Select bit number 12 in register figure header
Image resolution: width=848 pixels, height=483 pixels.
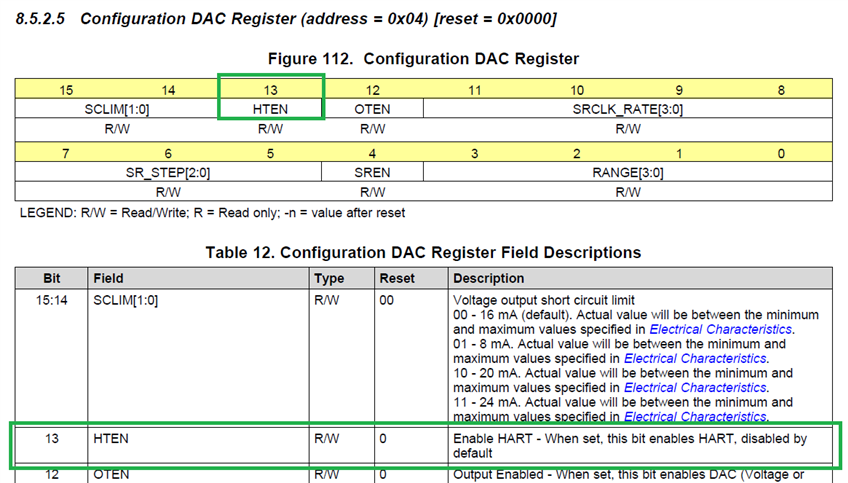pos(373,90)
